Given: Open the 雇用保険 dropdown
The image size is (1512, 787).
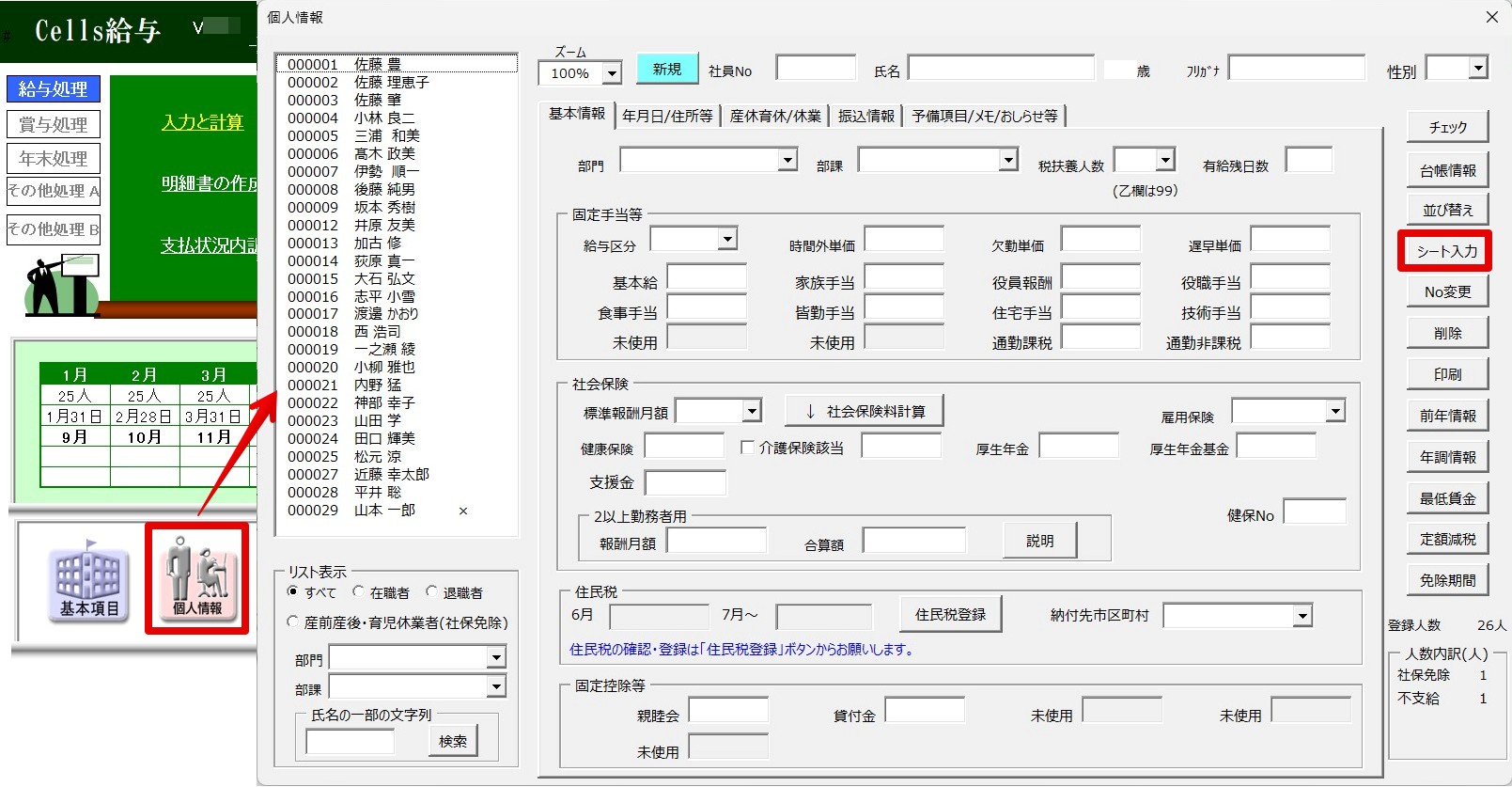Looking at the screenshot, I should [1335, 411].
